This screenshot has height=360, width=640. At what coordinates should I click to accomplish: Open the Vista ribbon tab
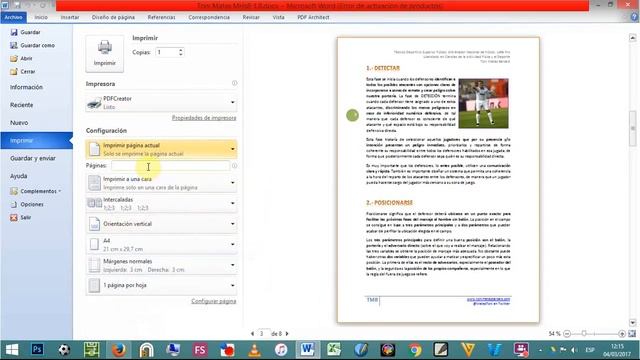click(x=278, y=17)
